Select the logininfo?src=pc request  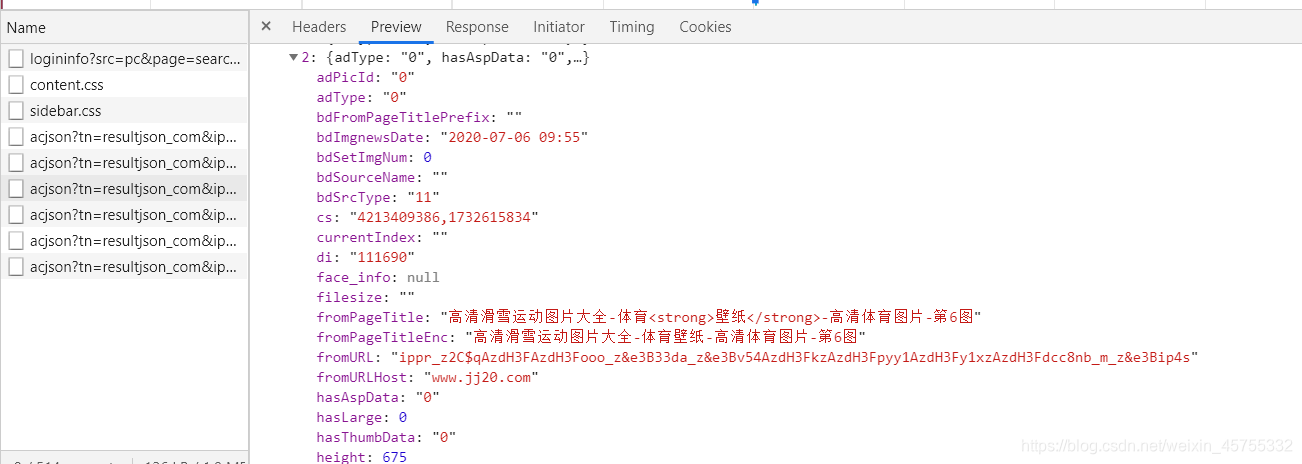[124, 59]
